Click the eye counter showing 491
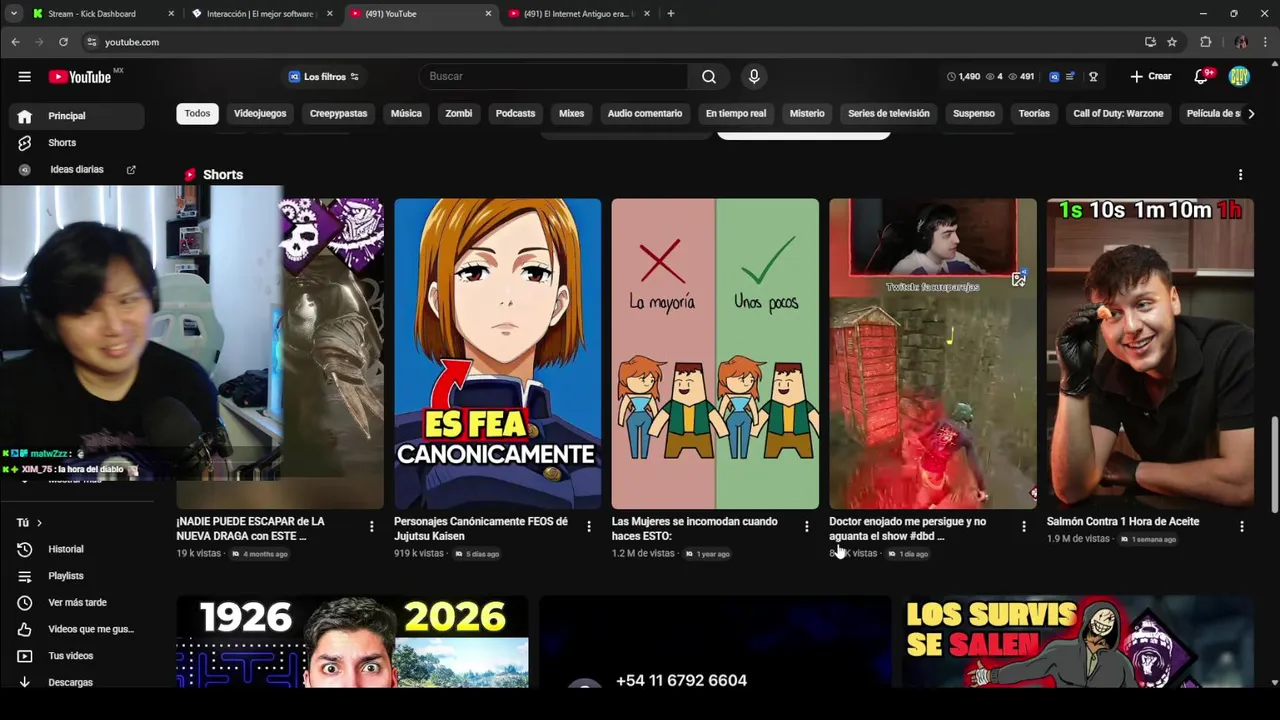This screenshot has width=1280, height=720. [1021, 77]
